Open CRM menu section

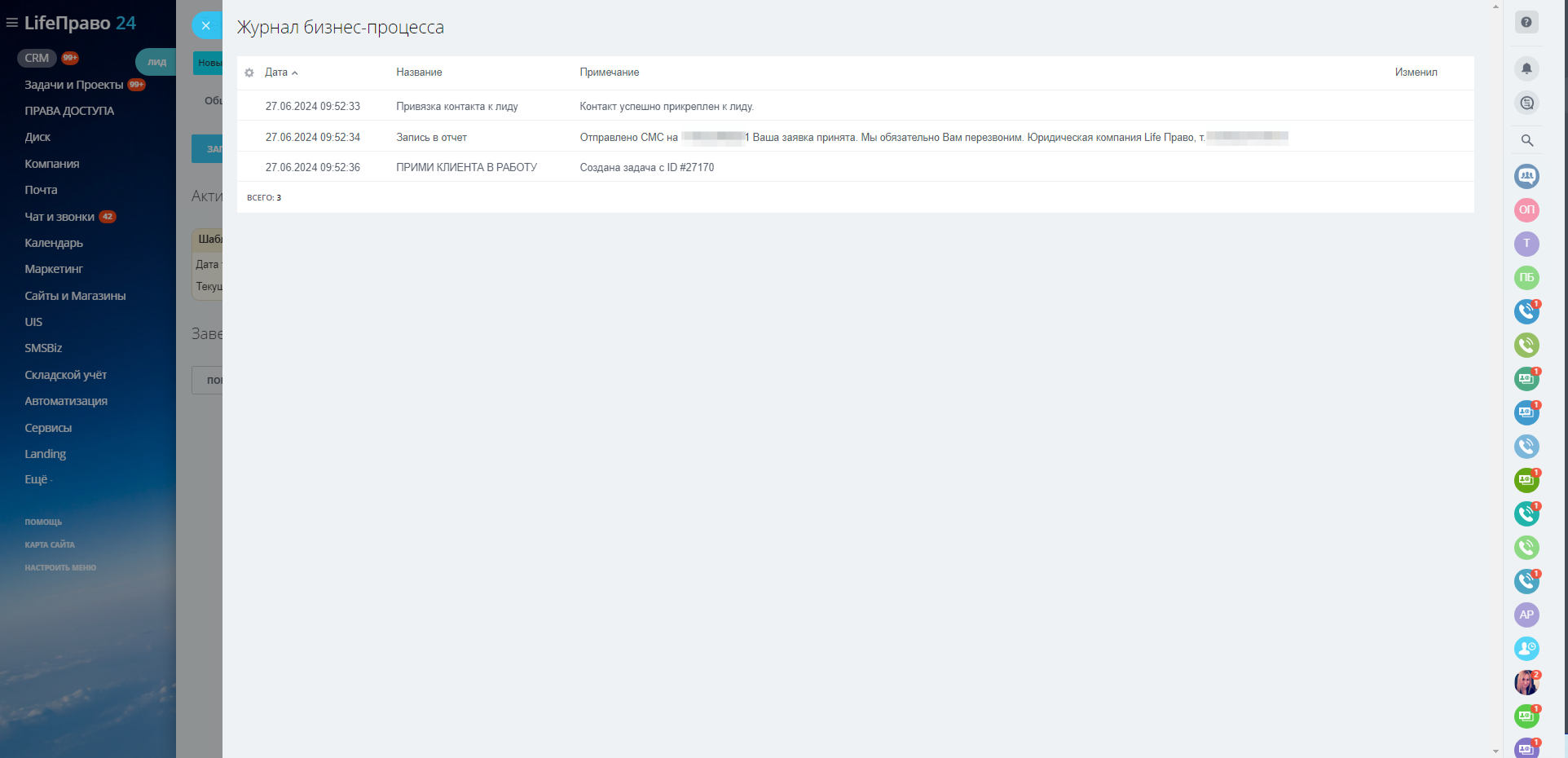click(37, 58)
